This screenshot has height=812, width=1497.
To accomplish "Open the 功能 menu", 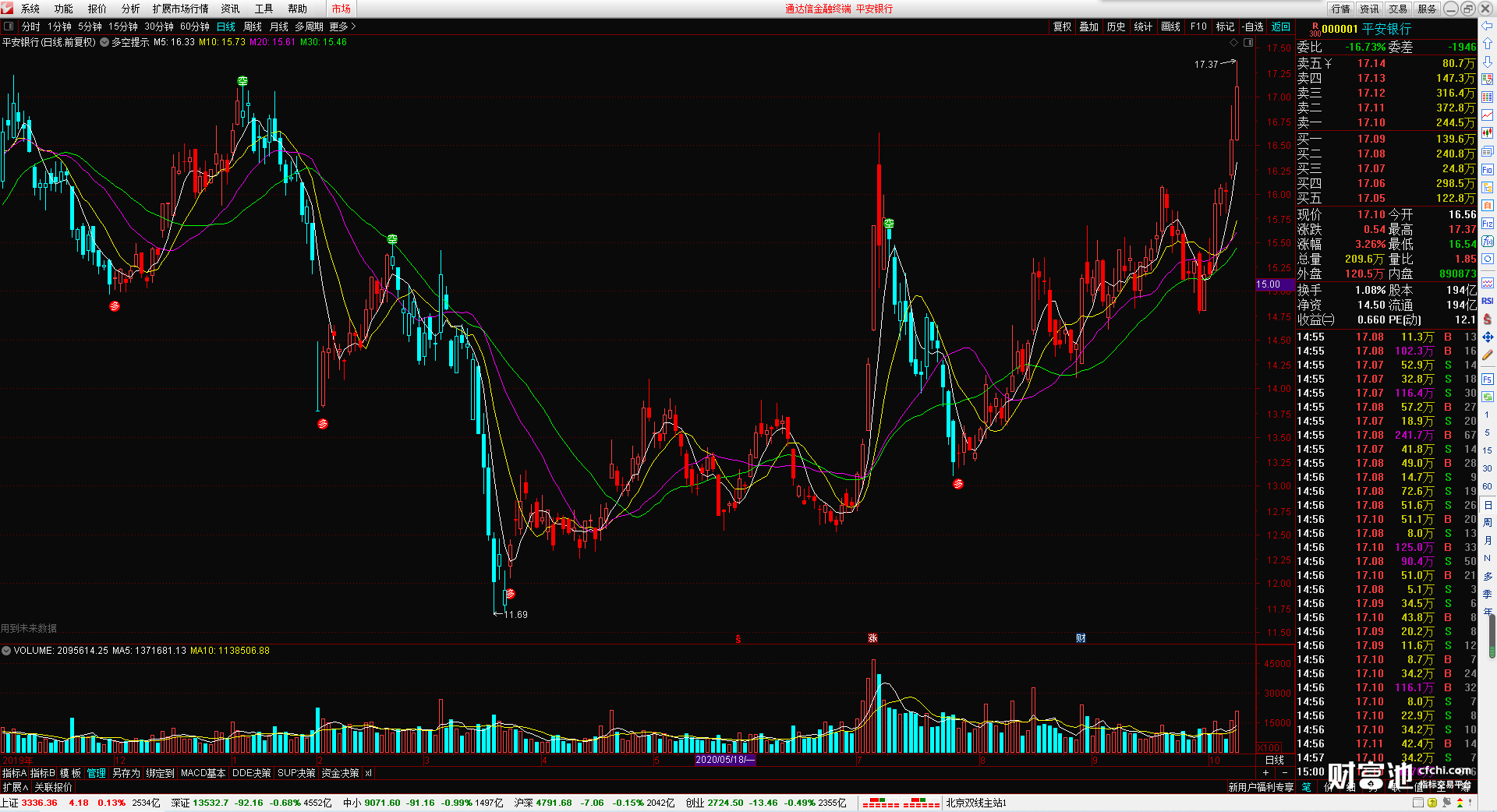I will pyautogui.click(x=64, y=9).
